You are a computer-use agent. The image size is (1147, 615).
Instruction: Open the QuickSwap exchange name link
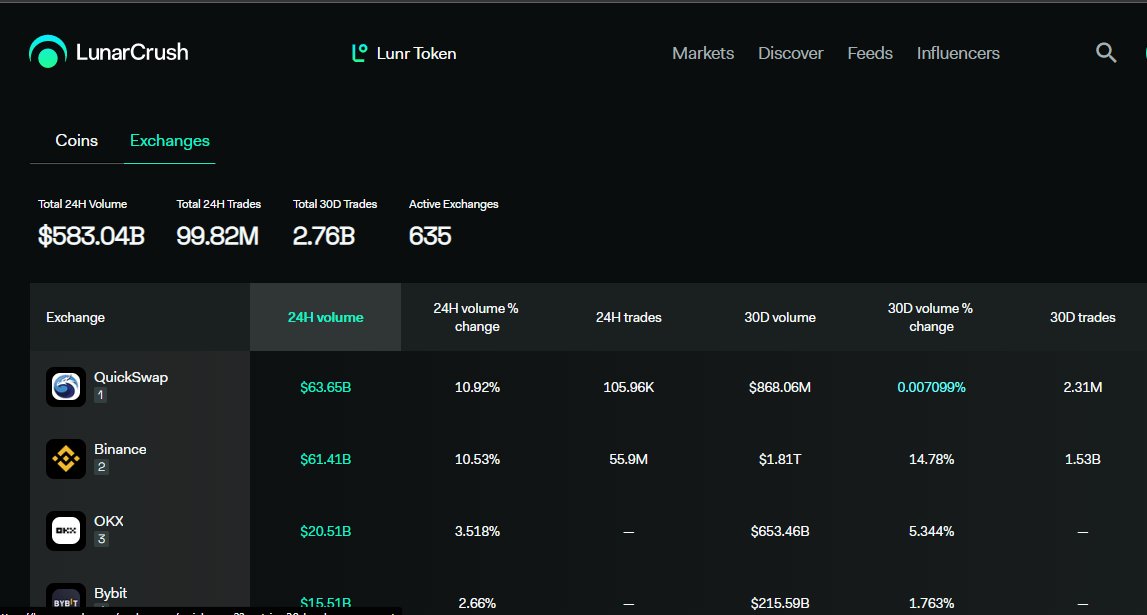[x=131, y=377]
